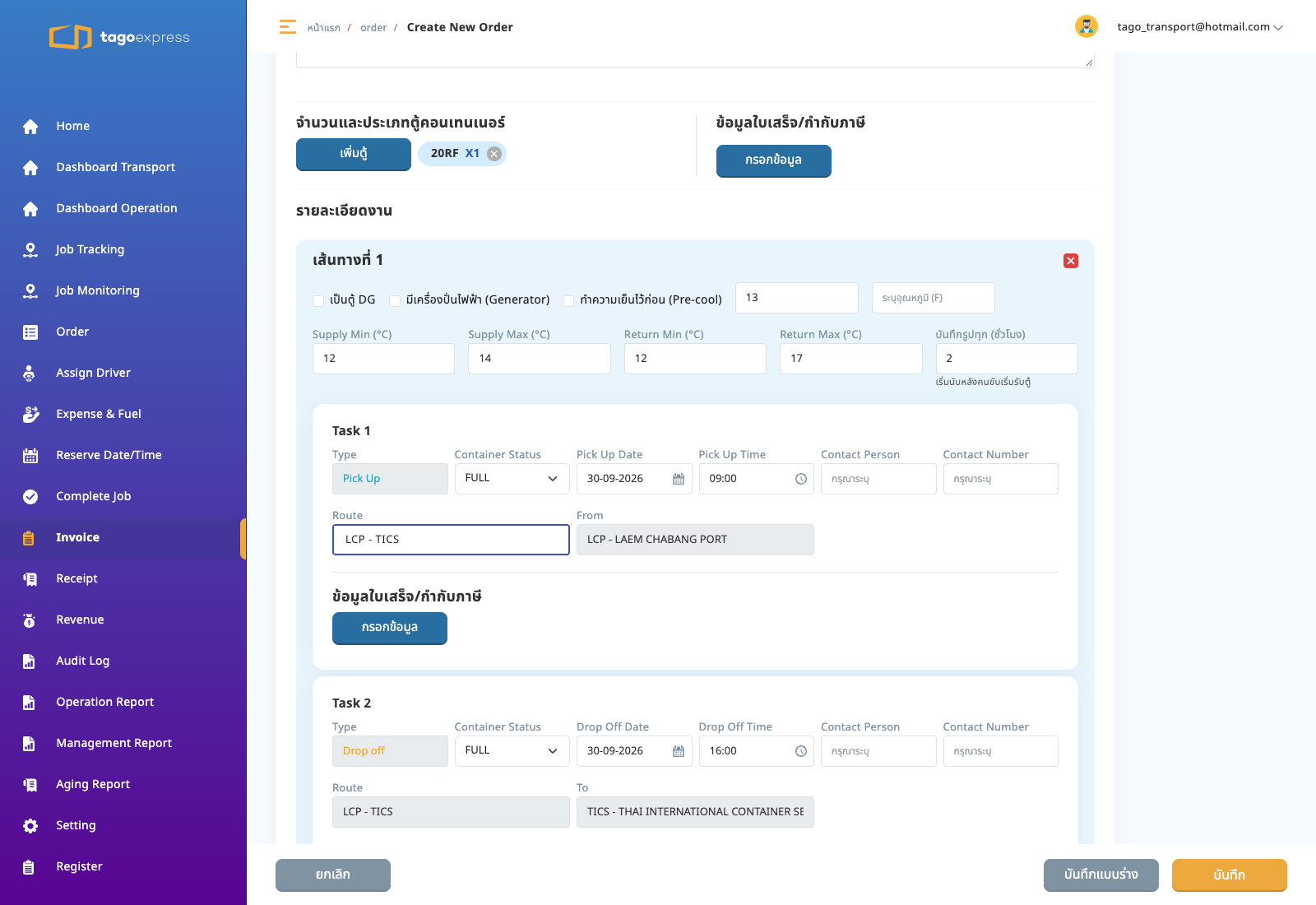Click the Drop Off Time clock icon
This screenshot has width=1316, height=905.
[x=800, y=751]
